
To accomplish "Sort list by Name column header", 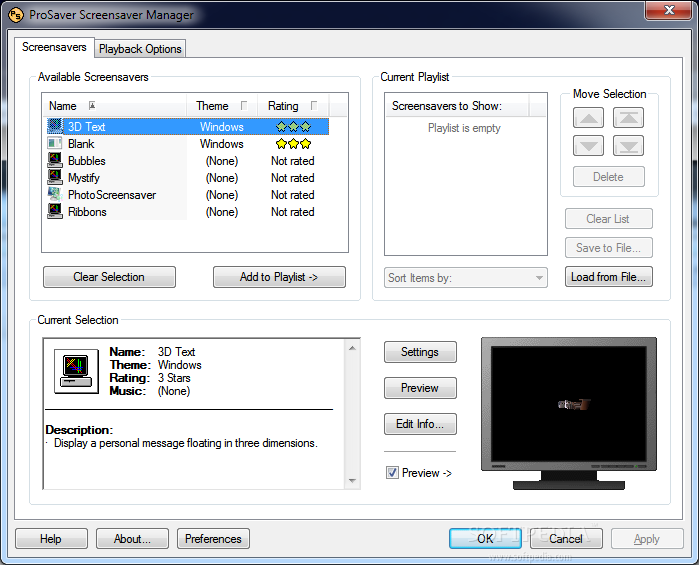I will 115,106.
